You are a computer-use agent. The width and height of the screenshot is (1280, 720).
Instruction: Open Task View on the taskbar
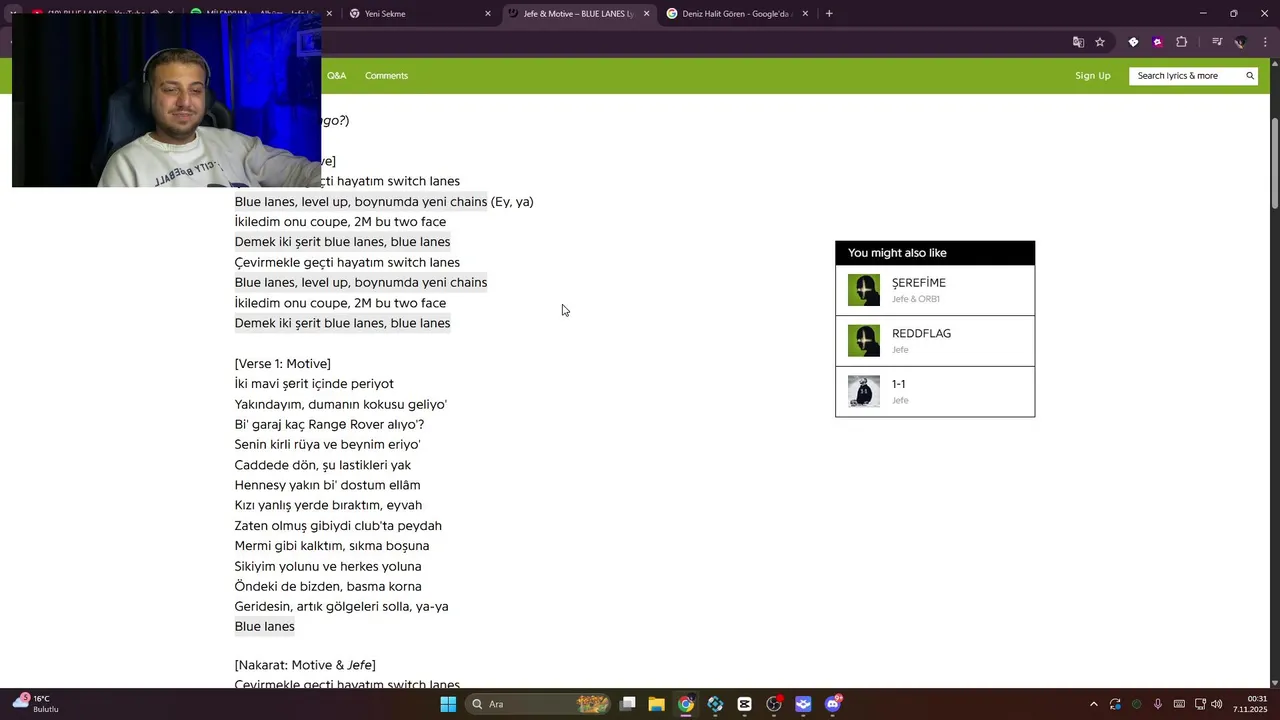[628, 704]
